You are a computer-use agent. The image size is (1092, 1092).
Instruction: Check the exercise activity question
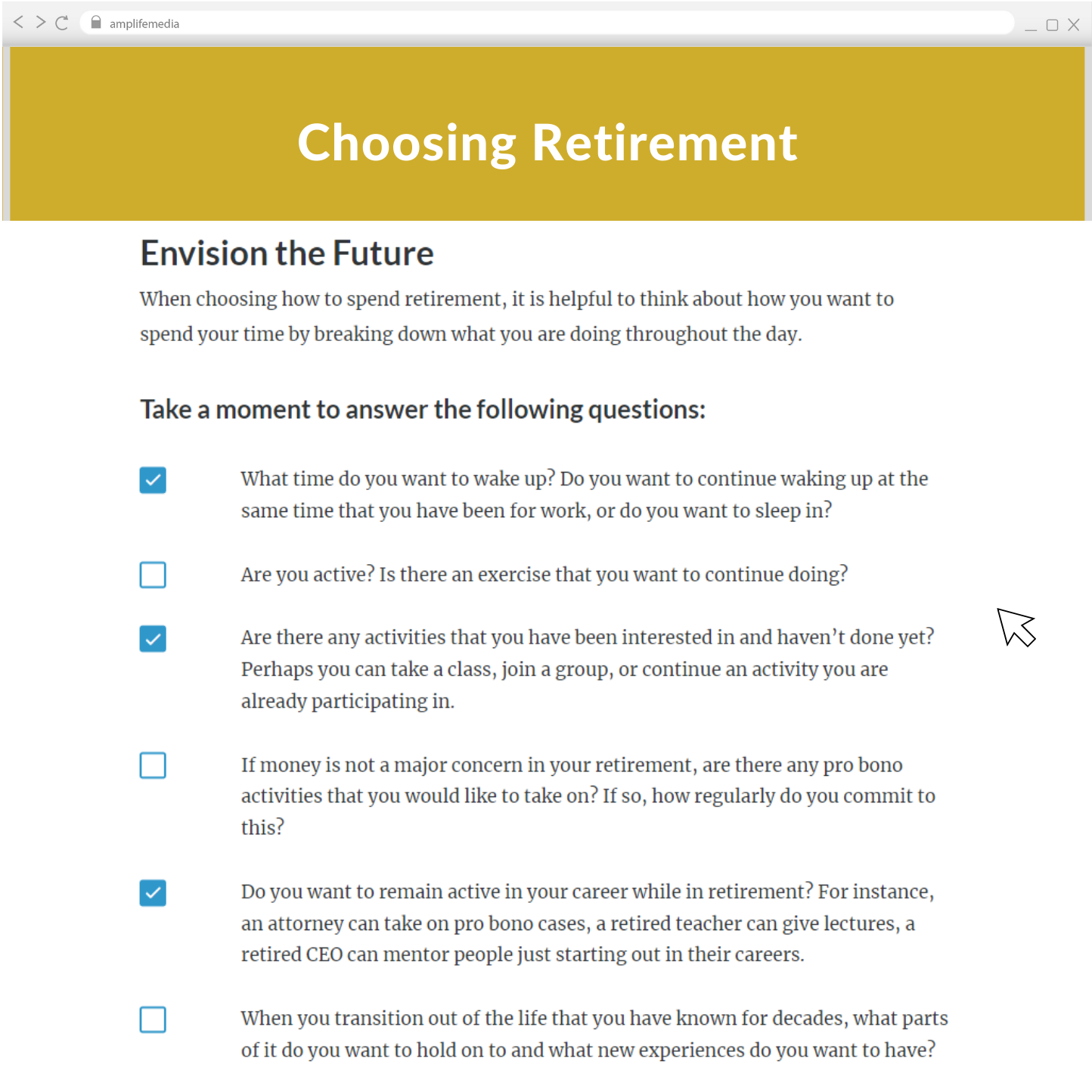pos(152,575)
